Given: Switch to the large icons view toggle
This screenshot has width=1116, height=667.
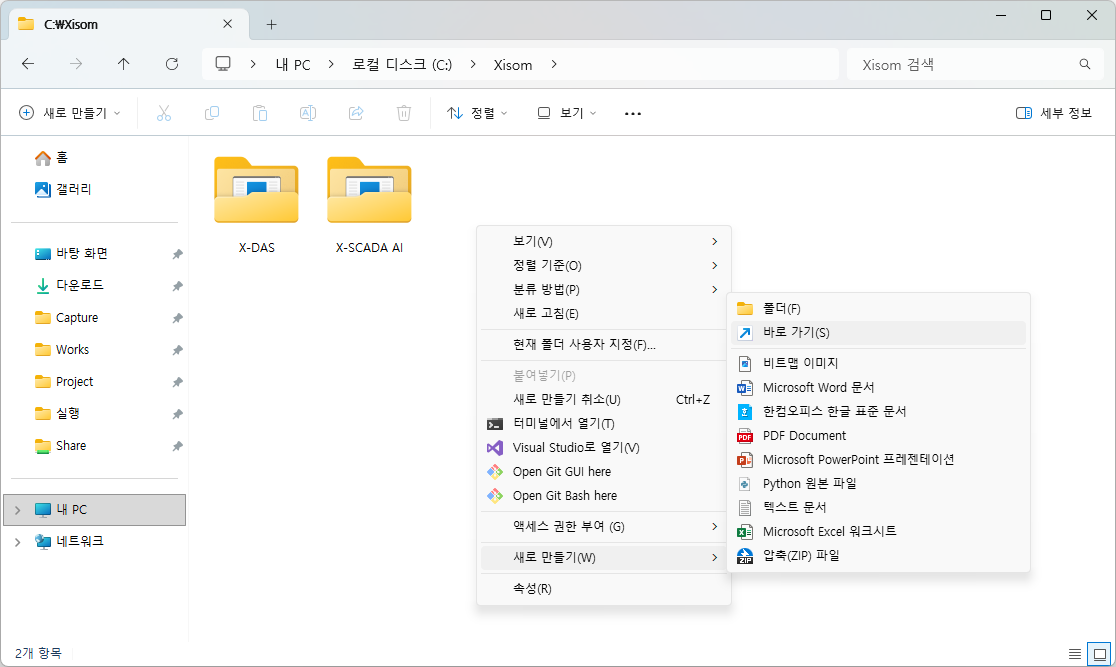Looking at the screenshot, I should [1099, 653].
